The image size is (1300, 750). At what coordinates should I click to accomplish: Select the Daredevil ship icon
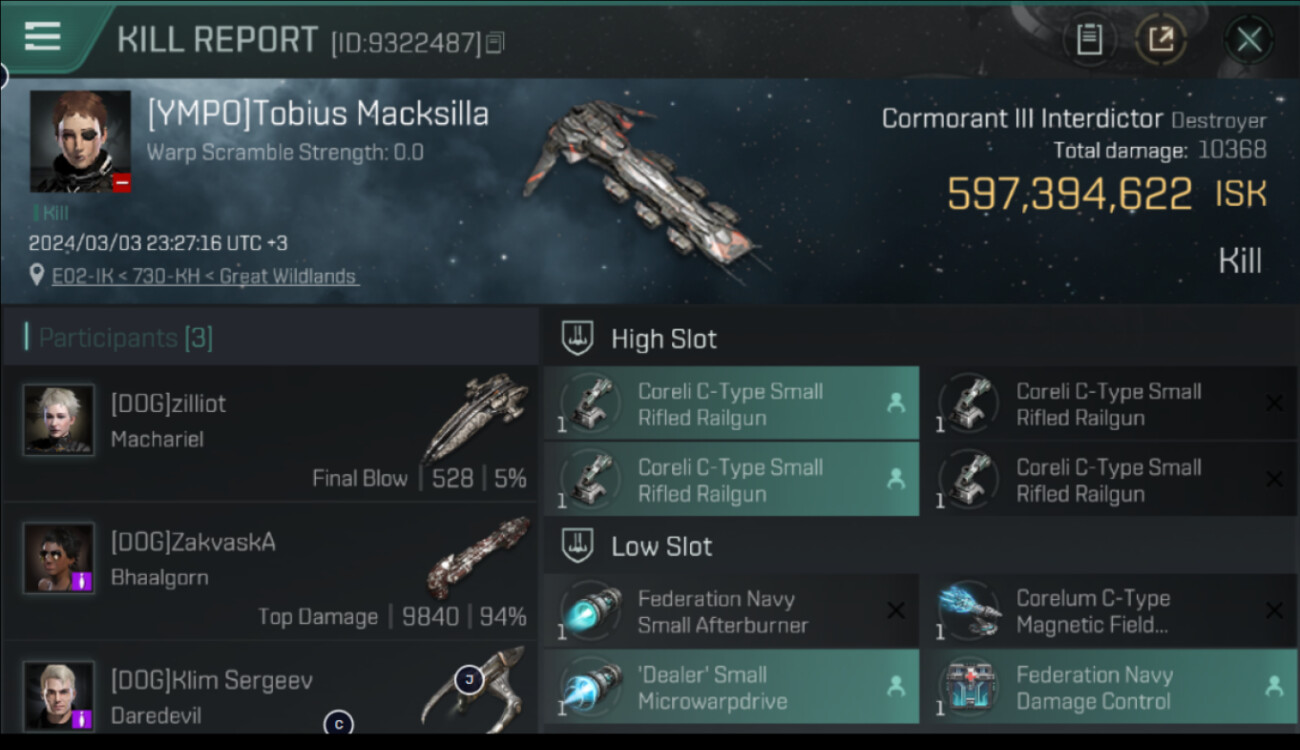[472, 688]
